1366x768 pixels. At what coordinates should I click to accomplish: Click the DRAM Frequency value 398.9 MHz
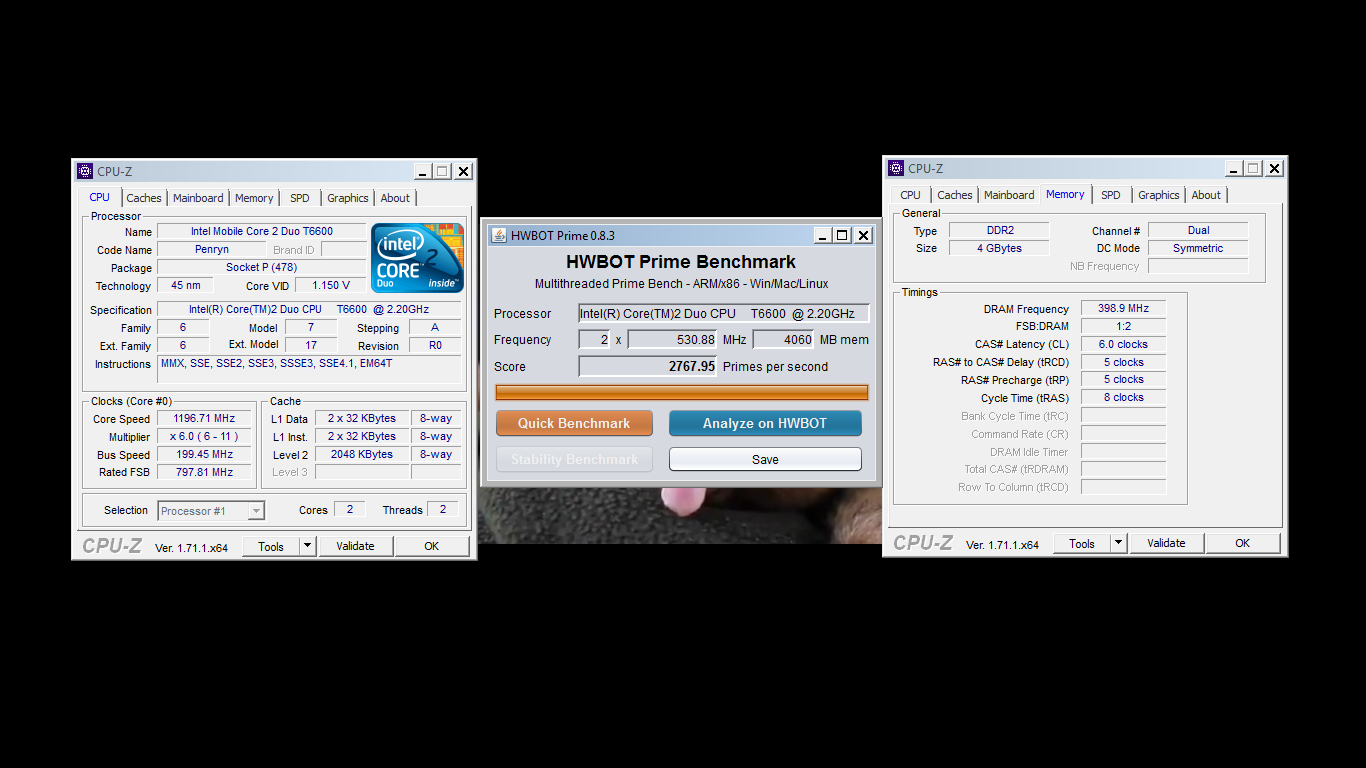point(1123,309)
